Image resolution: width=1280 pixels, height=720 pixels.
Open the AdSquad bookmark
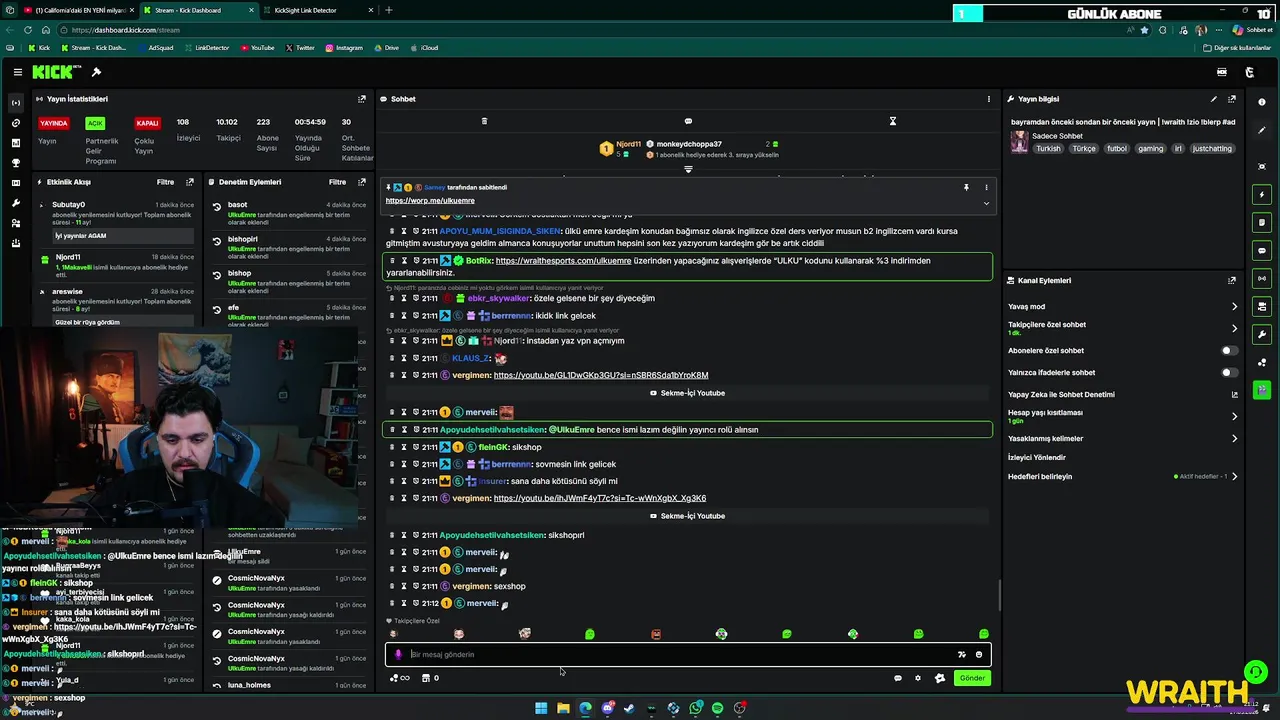click(155, 48)
